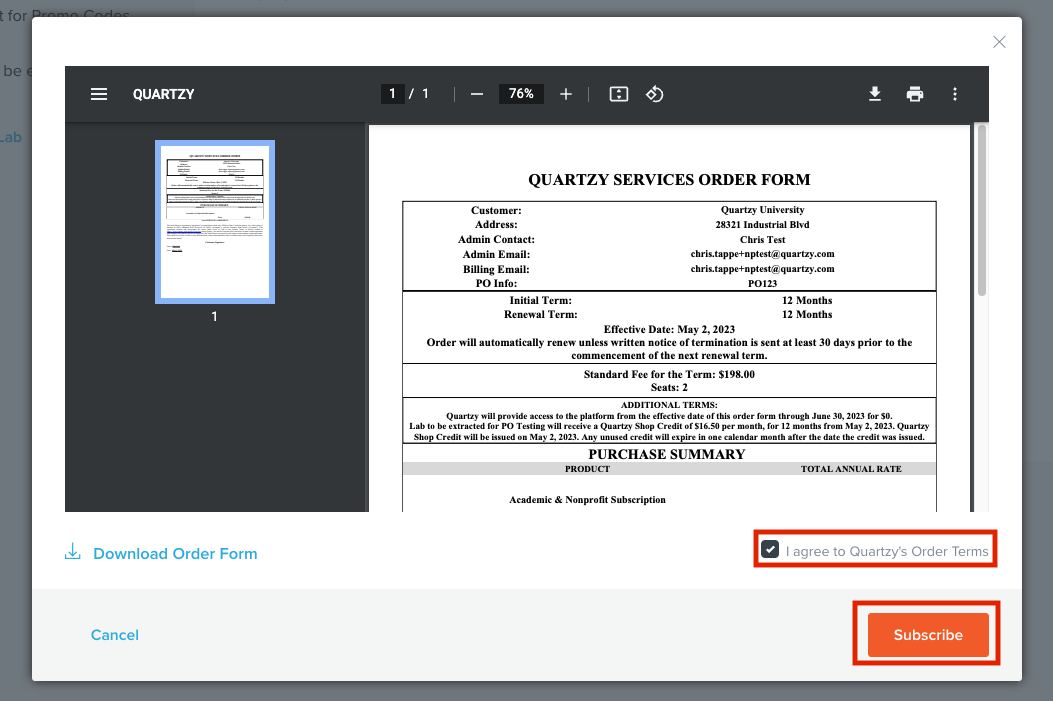Click the QUARTZY document title
The width and height of the screenshot is (1053, 701).
(163, 94)
